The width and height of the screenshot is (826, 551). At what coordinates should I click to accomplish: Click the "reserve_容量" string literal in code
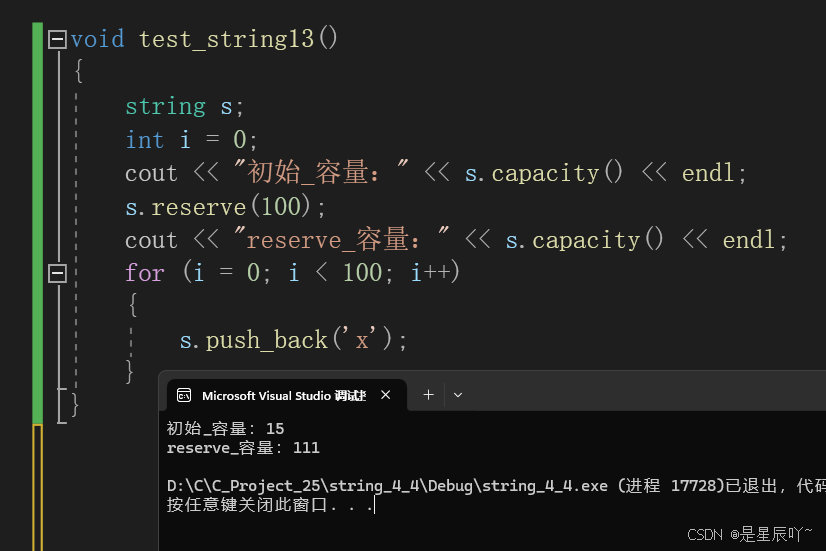pos(342,240)
